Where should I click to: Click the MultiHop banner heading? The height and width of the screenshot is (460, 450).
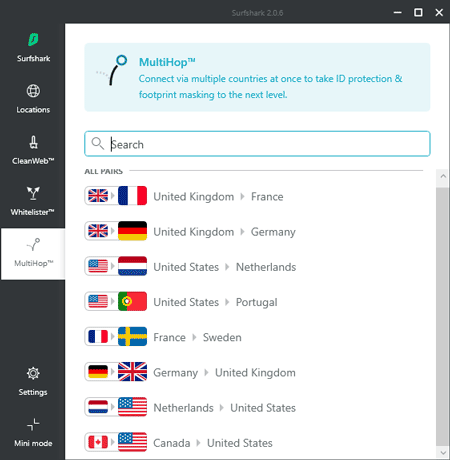[167, 62]
